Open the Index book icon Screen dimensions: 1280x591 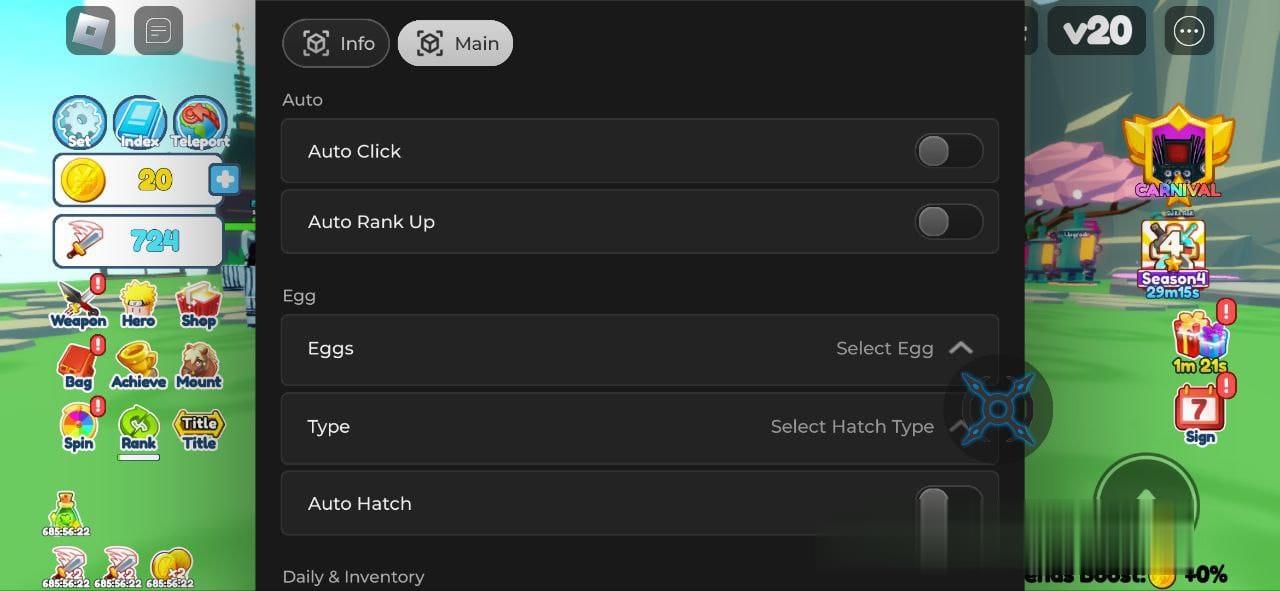click(x=140, y=123)
